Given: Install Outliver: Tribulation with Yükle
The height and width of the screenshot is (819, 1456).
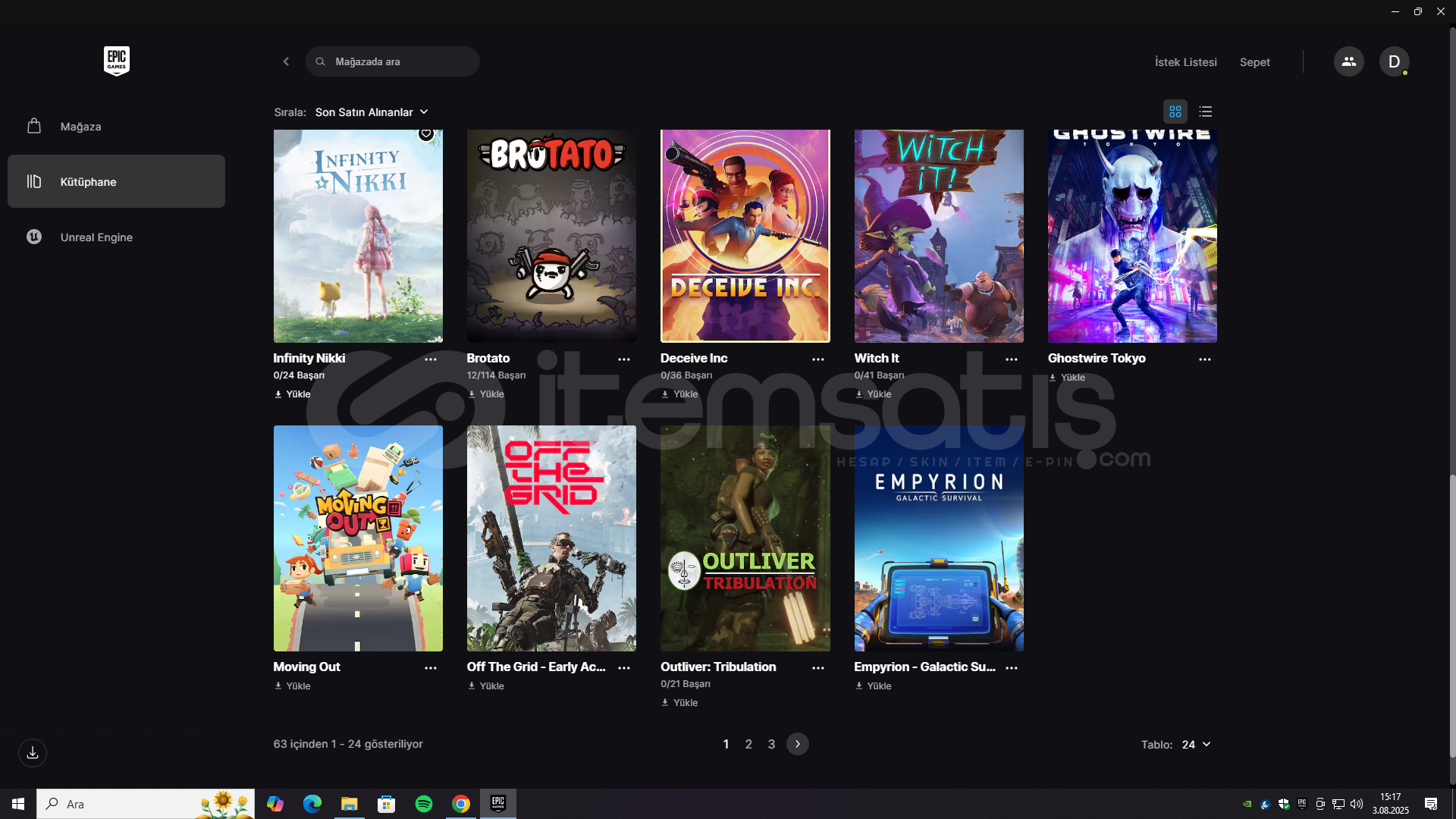Looking at the screenshot, I should click(x=679, y=703).
